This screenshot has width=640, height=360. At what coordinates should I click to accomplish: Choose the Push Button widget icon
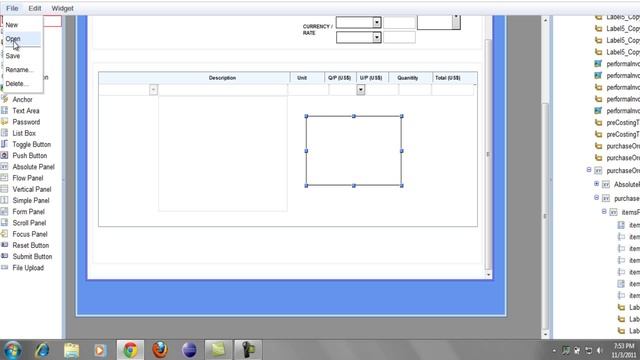4,156
